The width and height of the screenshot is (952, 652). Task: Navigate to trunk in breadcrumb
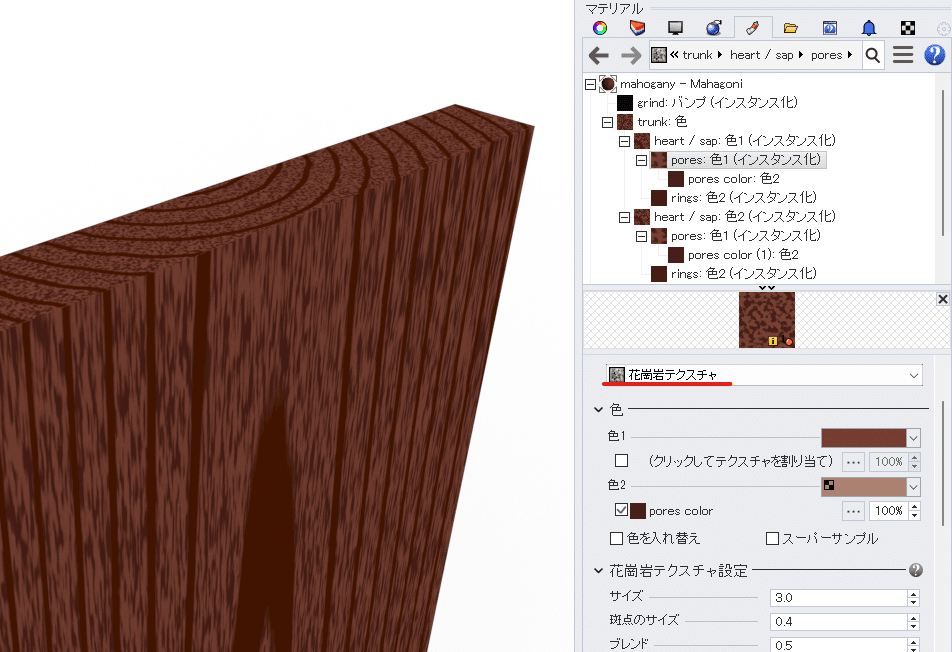tap(697, 55)
